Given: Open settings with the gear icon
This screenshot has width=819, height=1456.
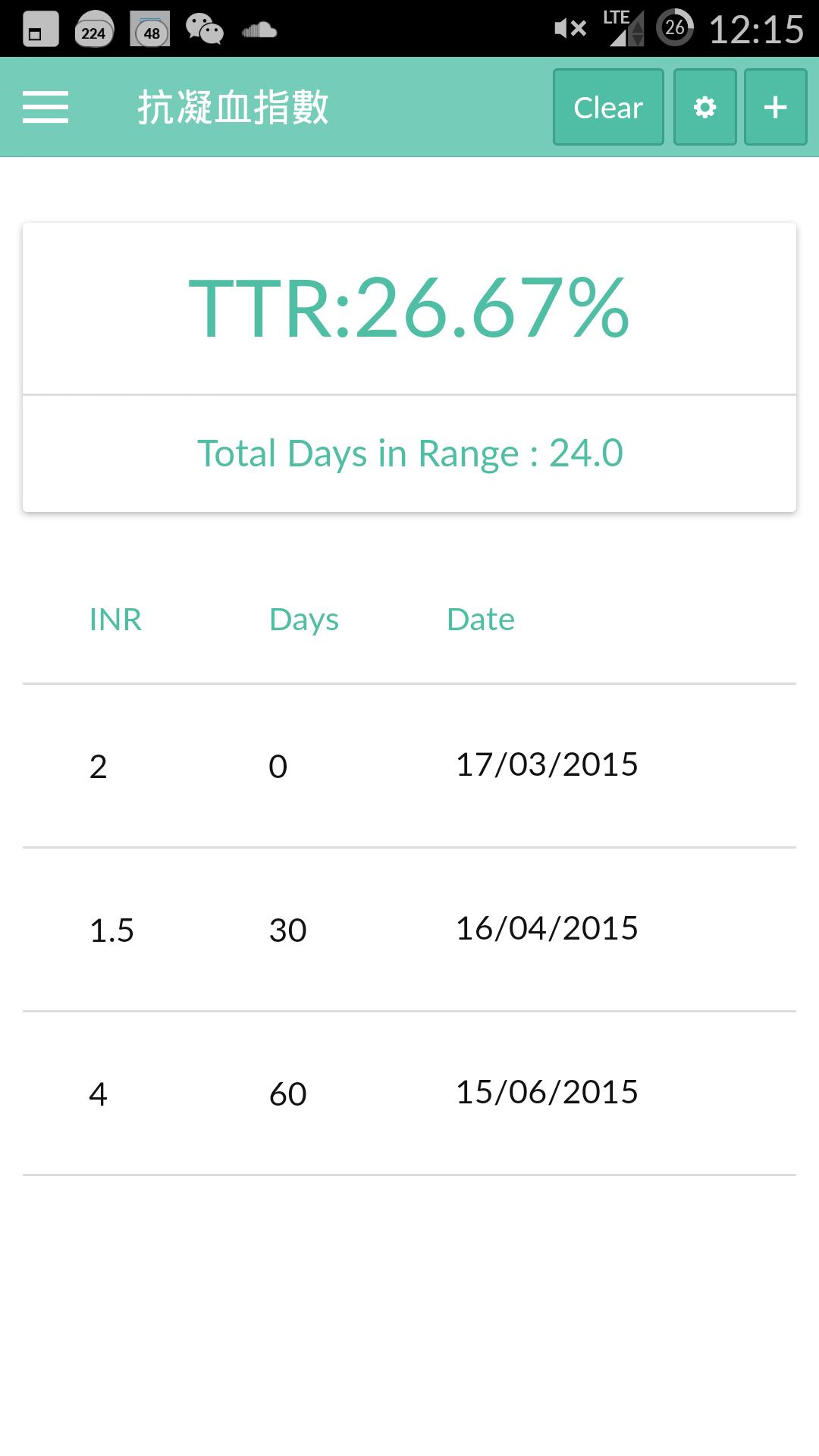Looking at the screenshot, I should point(704,107).
